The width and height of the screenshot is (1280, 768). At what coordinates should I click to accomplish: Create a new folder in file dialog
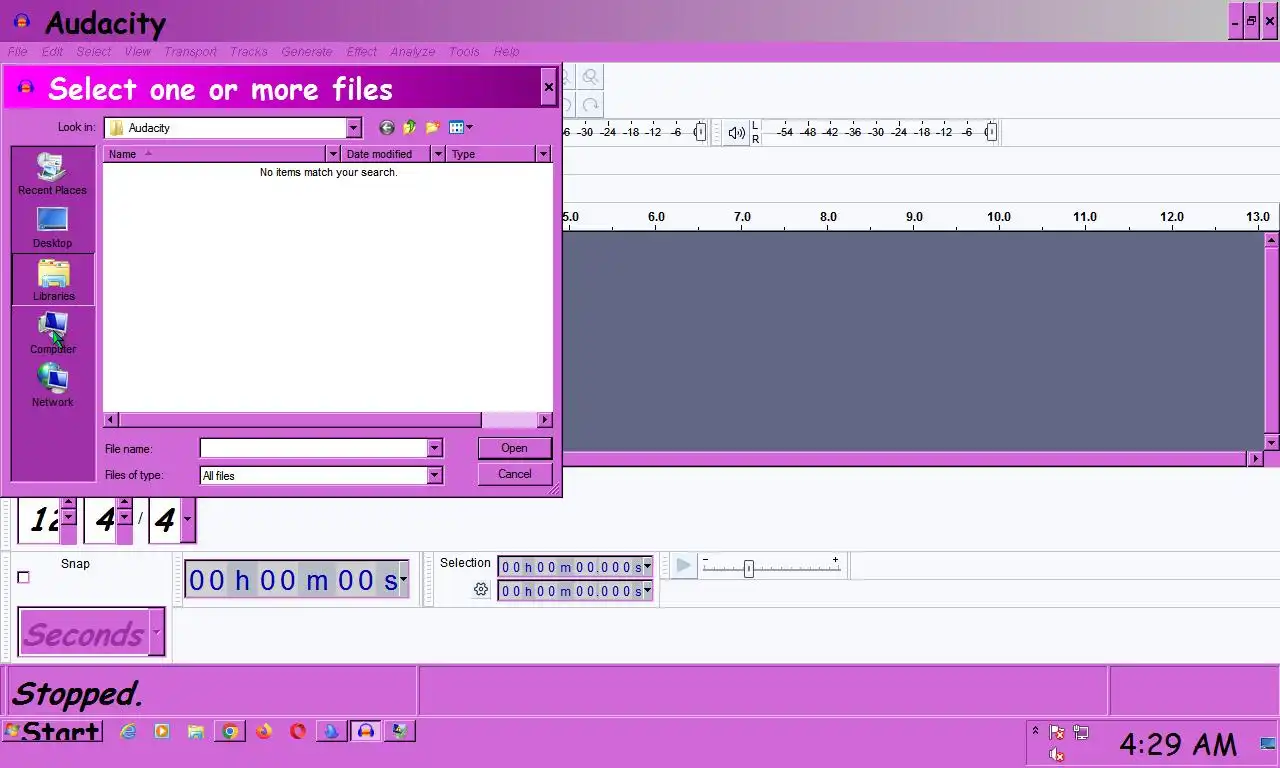432,127
